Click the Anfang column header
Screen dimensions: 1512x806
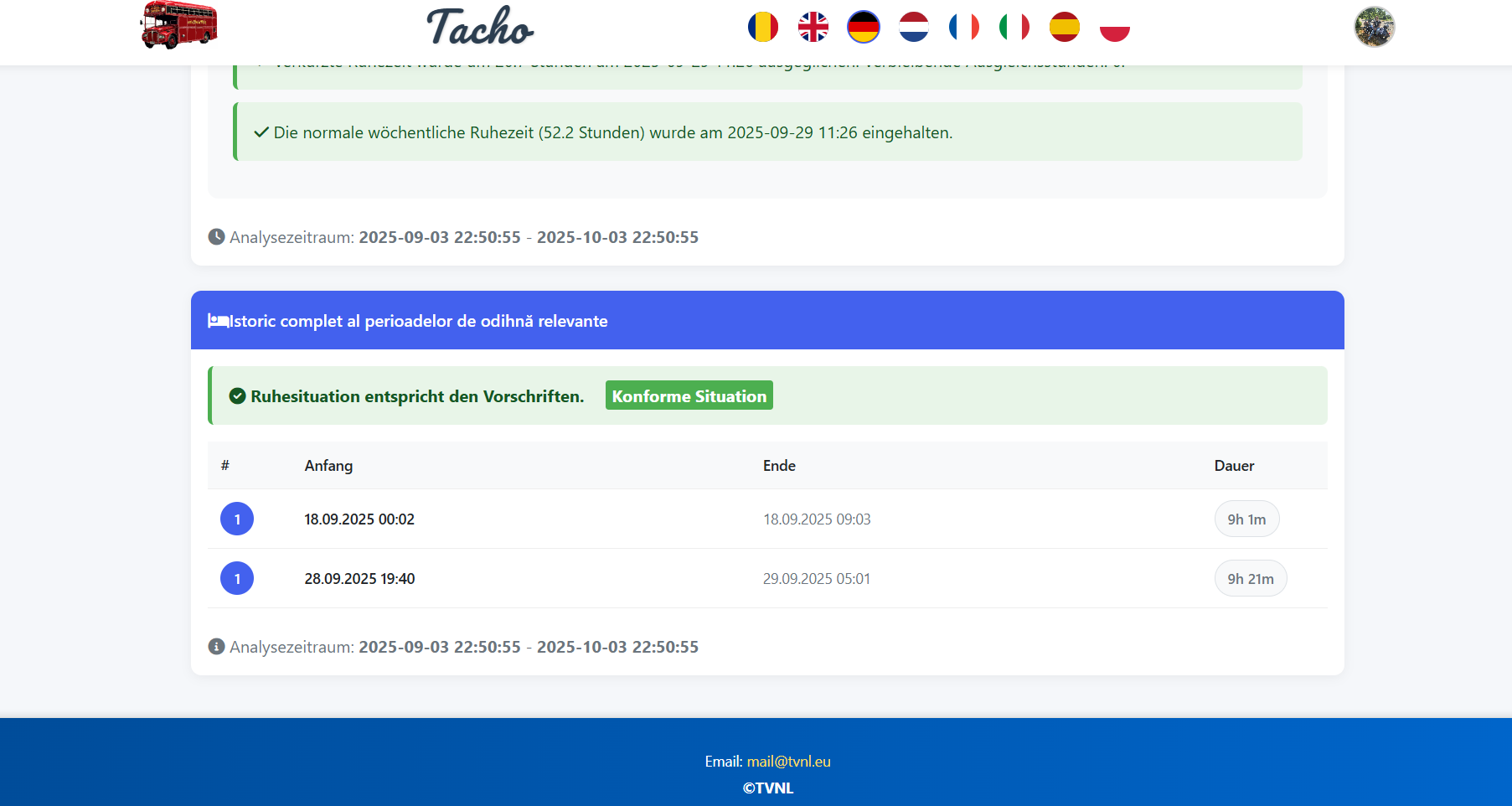point(328,466)
